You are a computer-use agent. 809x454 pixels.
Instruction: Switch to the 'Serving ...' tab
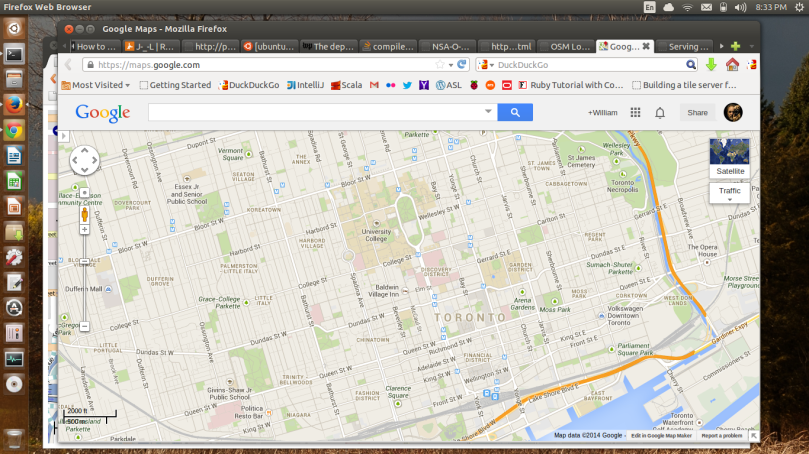684,46
